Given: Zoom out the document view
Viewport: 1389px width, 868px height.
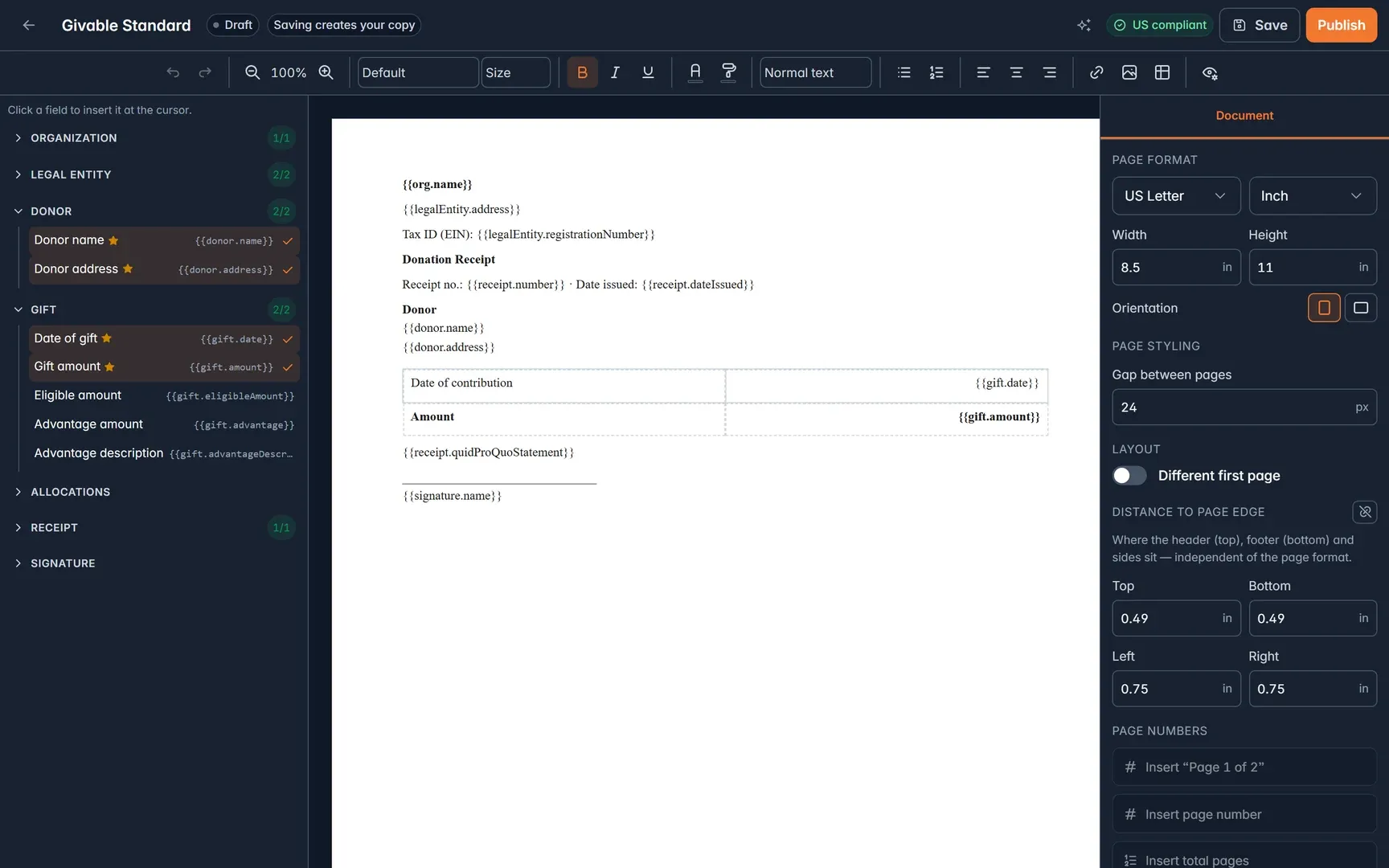Looking at the screenshot, I should click(252, 72).
